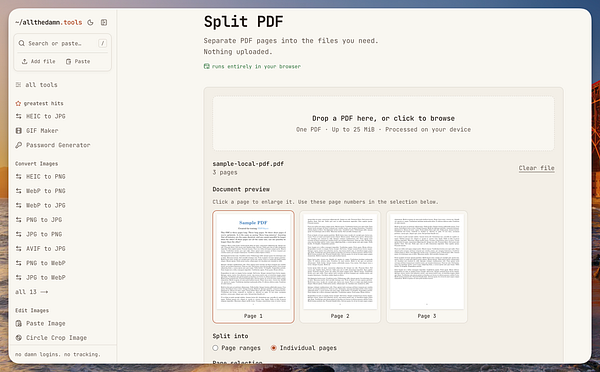Click the GIF Maker film icon
600x372 pixels.
(x=18, y=131)
